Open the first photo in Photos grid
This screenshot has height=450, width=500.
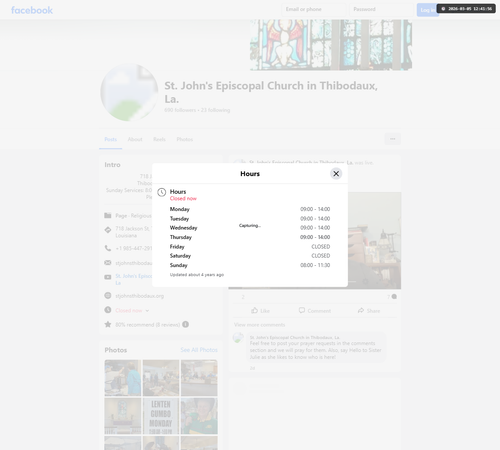(x=123, y=378)
